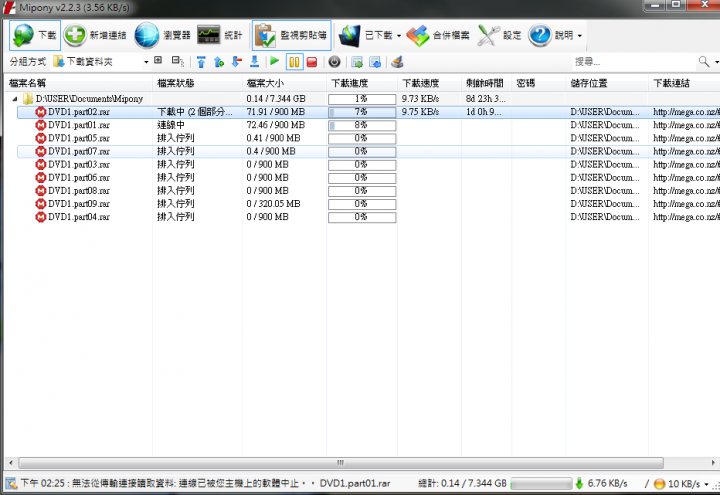The width and height of the screenshot is (720, 495).
Task: Click the clean list brush icon
Action: 397,62
